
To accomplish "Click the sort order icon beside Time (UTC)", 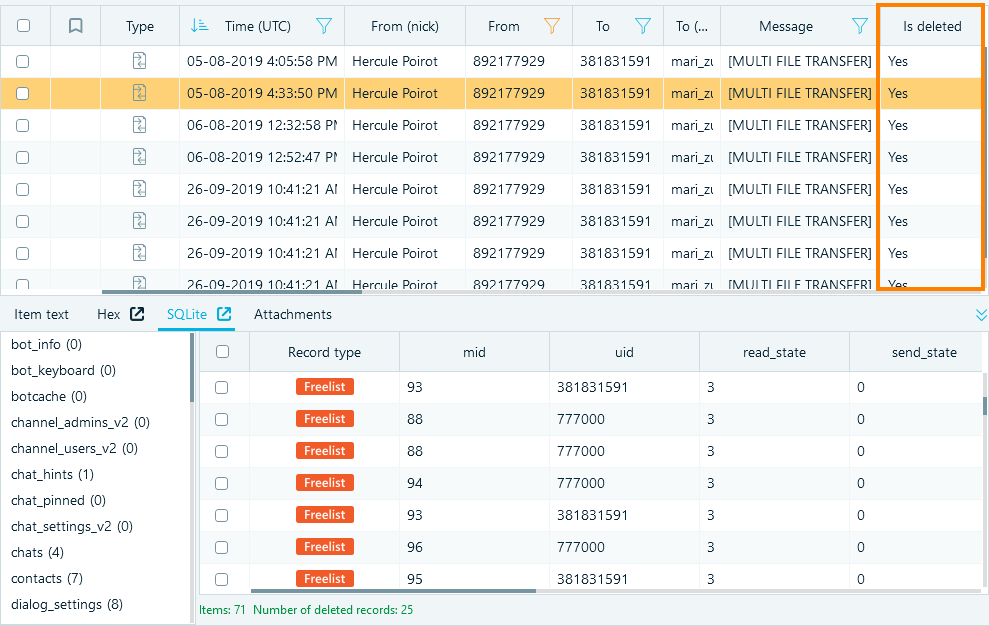I will [199, 26].
